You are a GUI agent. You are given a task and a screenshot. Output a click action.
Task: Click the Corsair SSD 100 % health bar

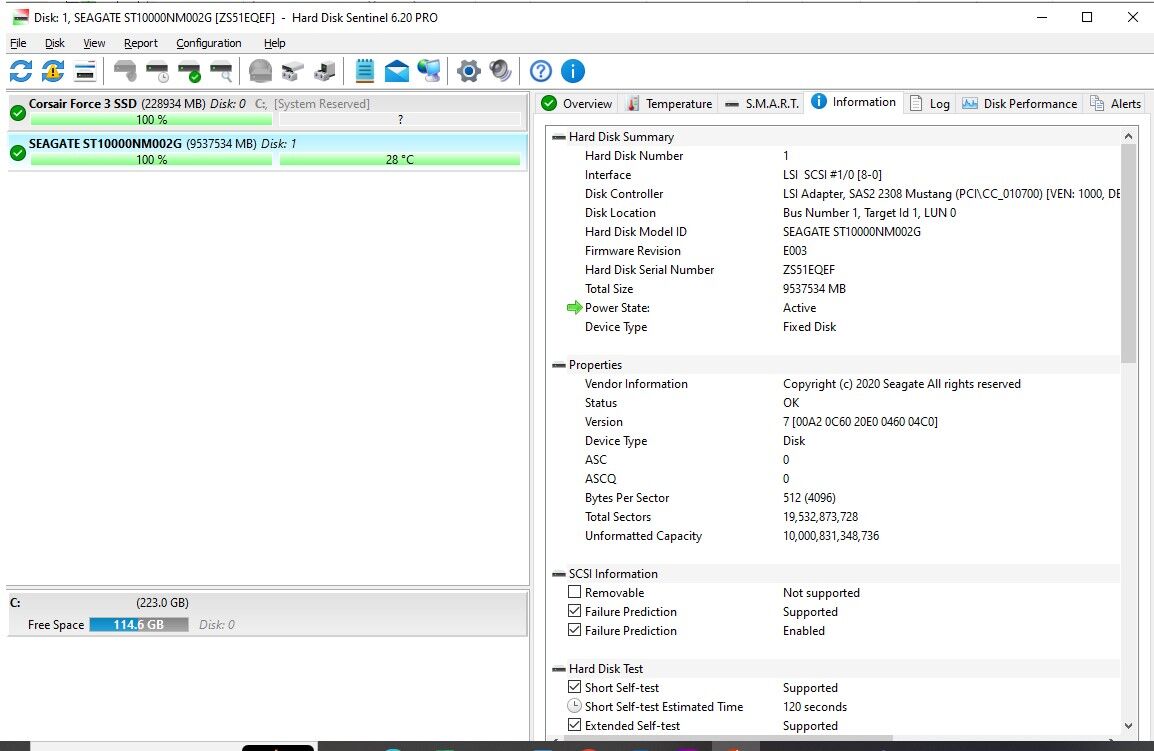[152, 120]
